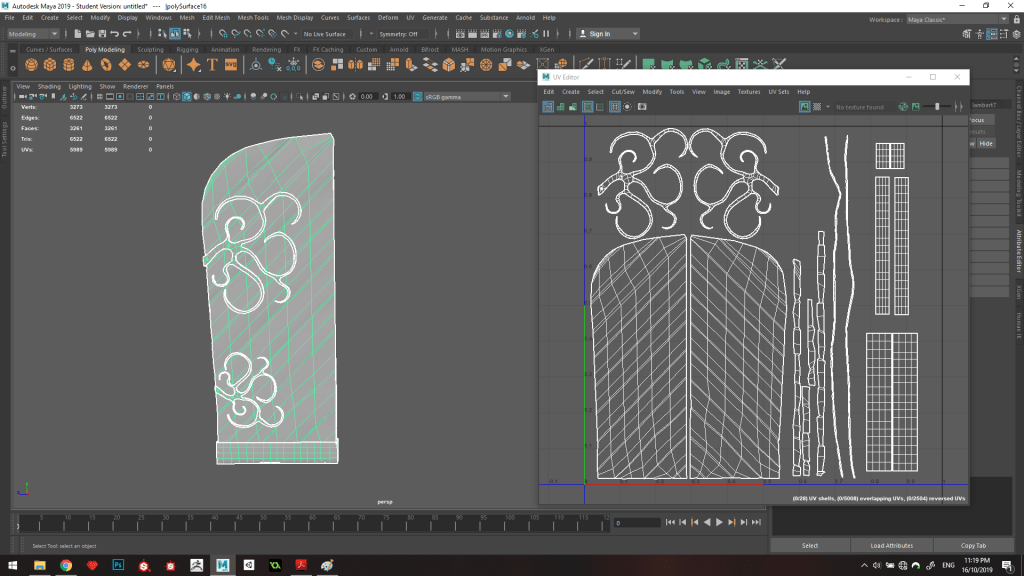1024x576 pixels.
Task: Click the Load Attributes button
Action: 891,546
